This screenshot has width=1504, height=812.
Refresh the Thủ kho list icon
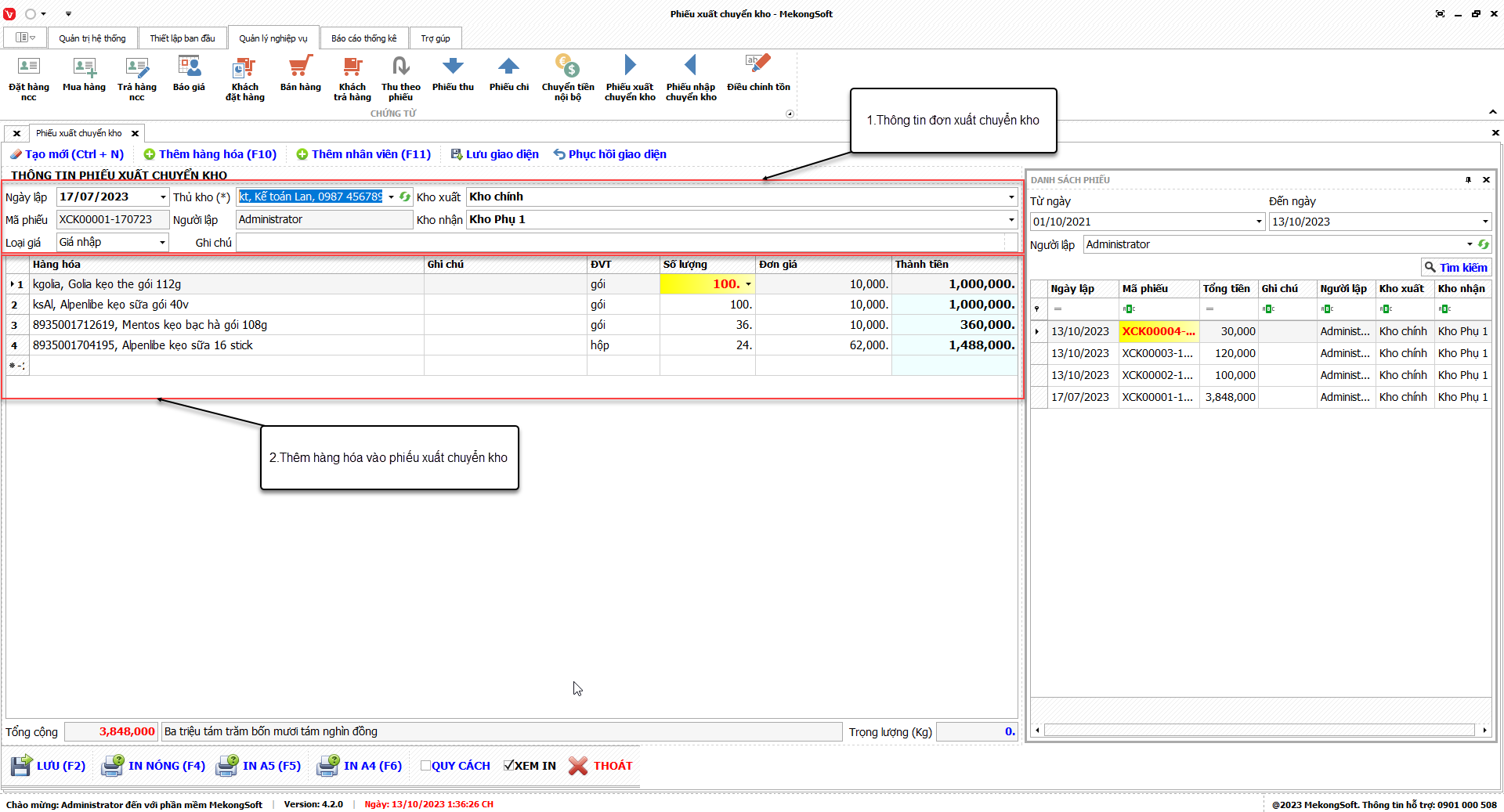click(405, 197)
